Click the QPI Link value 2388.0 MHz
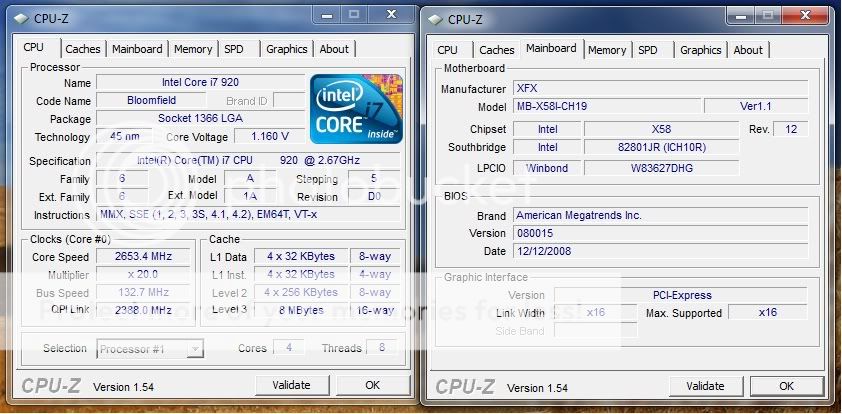842x414 pixels. (143, 310)
